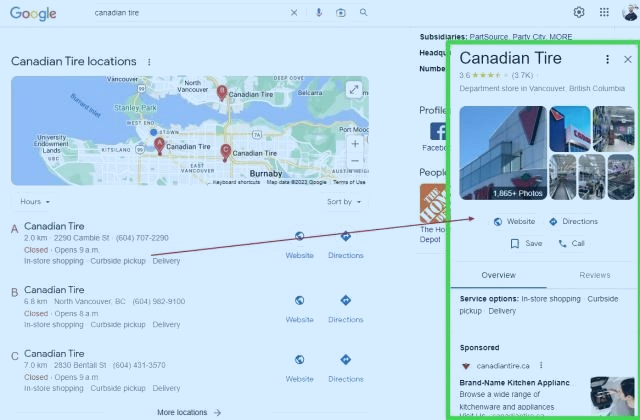This screenshot has width=640, height=420.
Task: Open more options in Canadian Tire panel
Action: (x=607, y=60)
